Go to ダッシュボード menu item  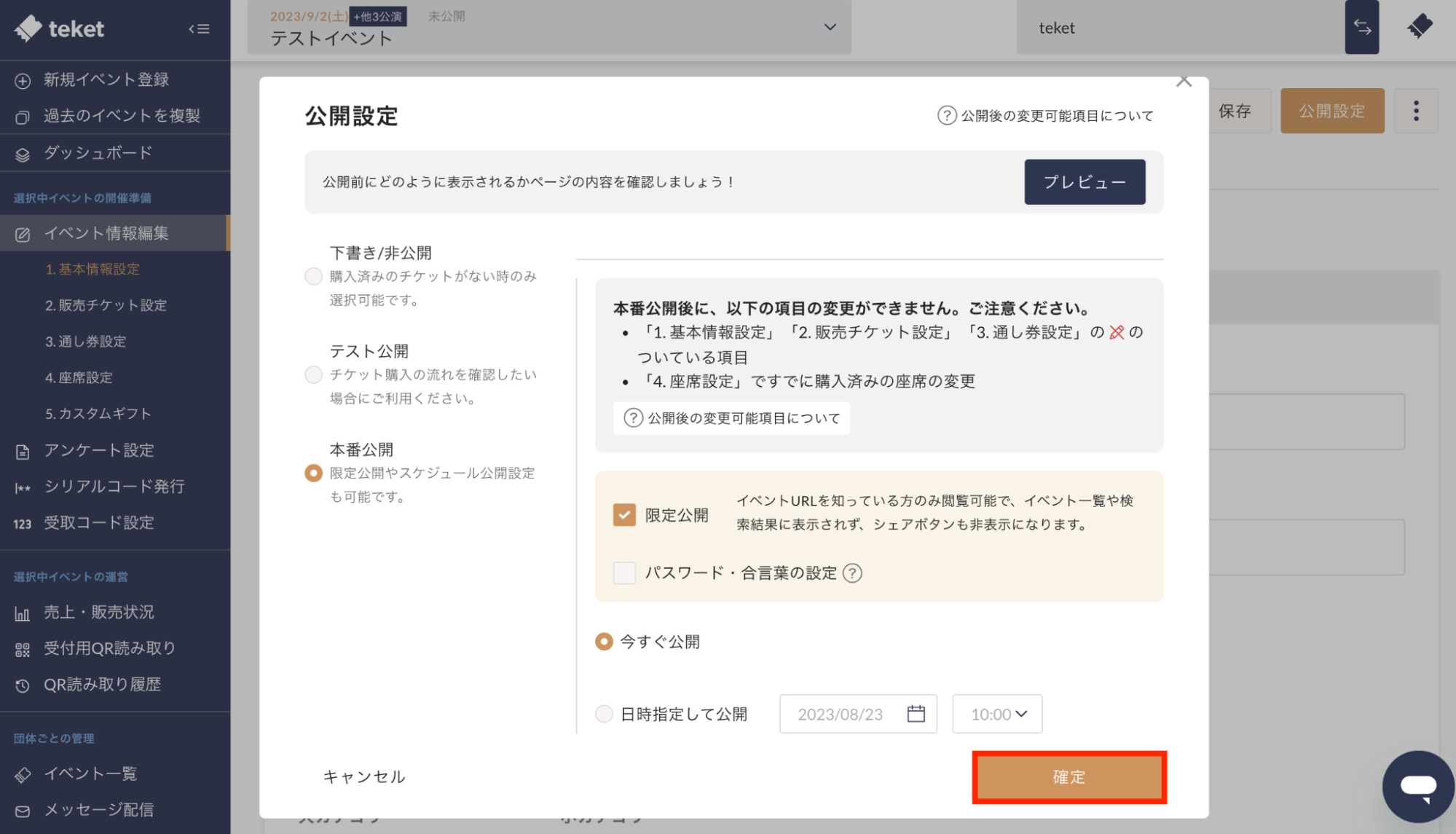pyautogui.click(x=98, y=153)
